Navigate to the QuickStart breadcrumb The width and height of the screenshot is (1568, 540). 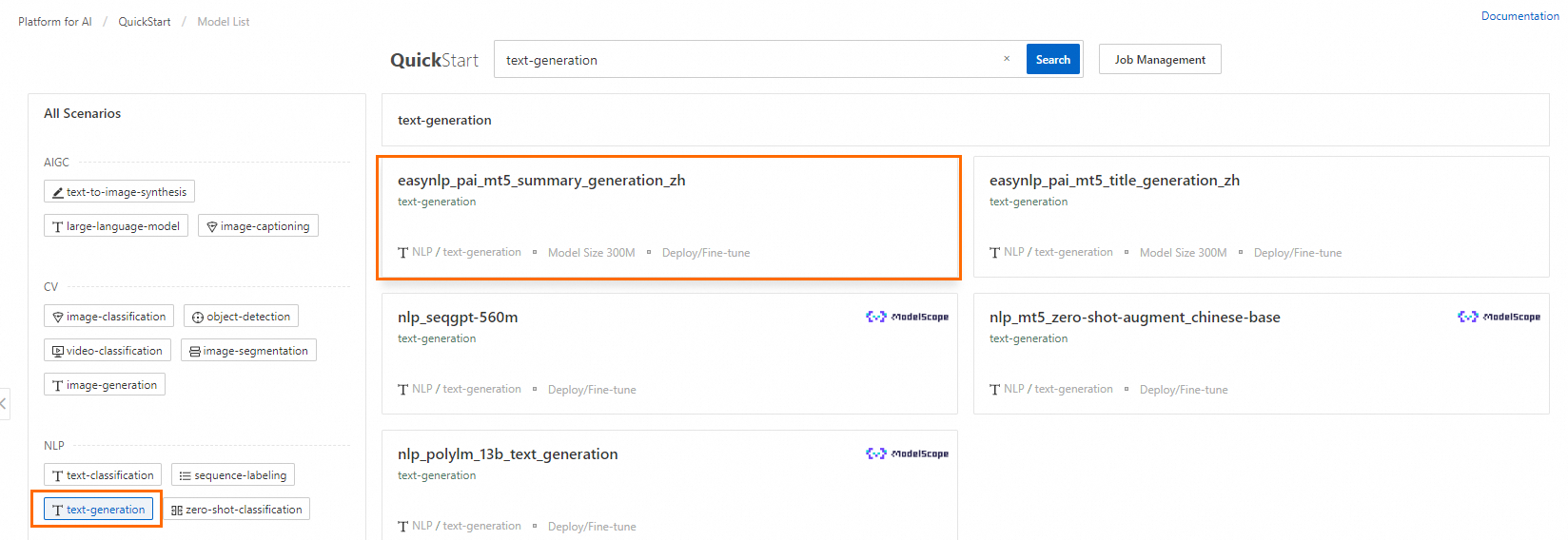pyautogui.click(x=145, y=22)
